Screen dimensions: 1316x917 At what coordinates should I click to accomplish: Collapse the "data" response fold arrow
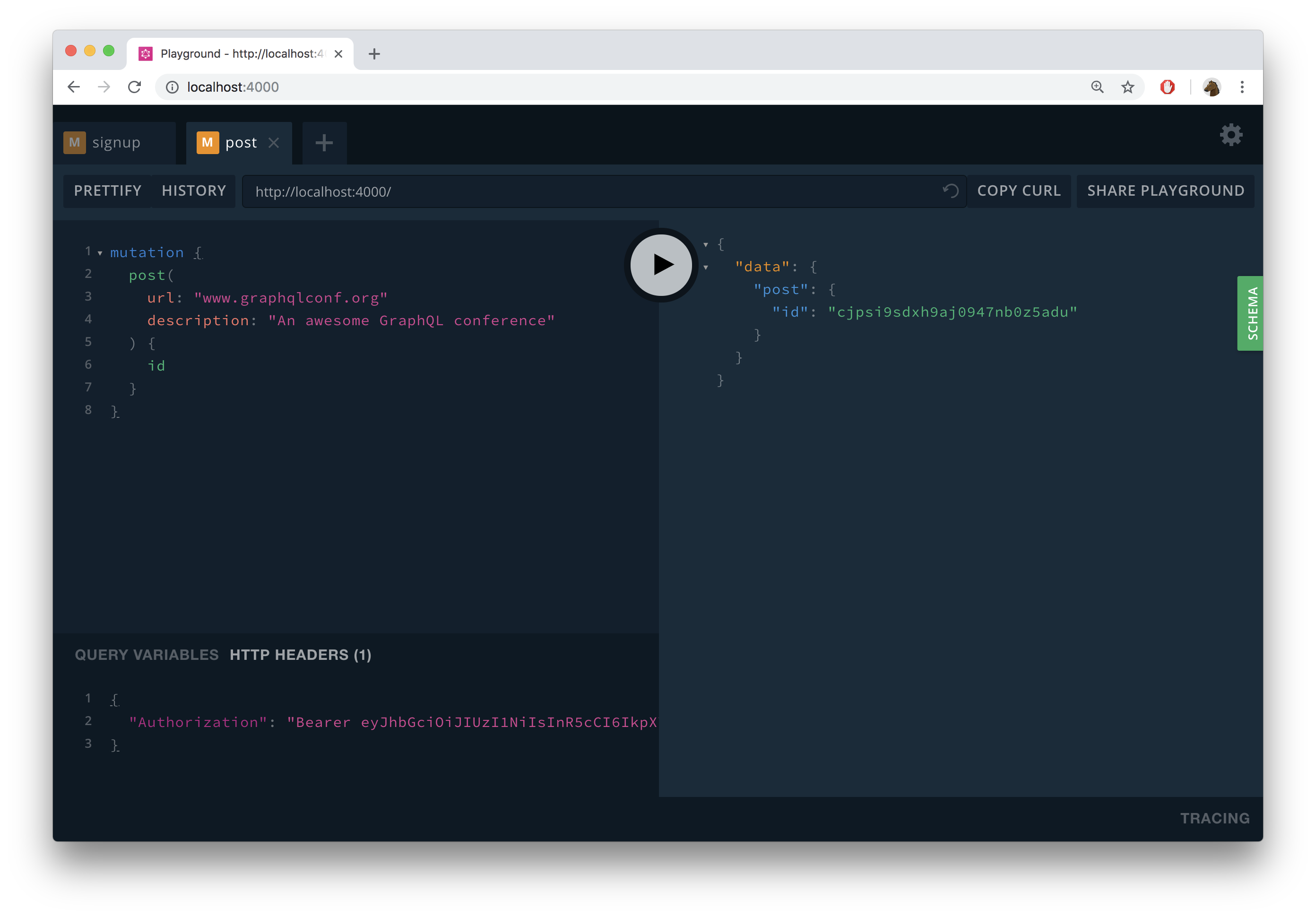coord(706,267)
